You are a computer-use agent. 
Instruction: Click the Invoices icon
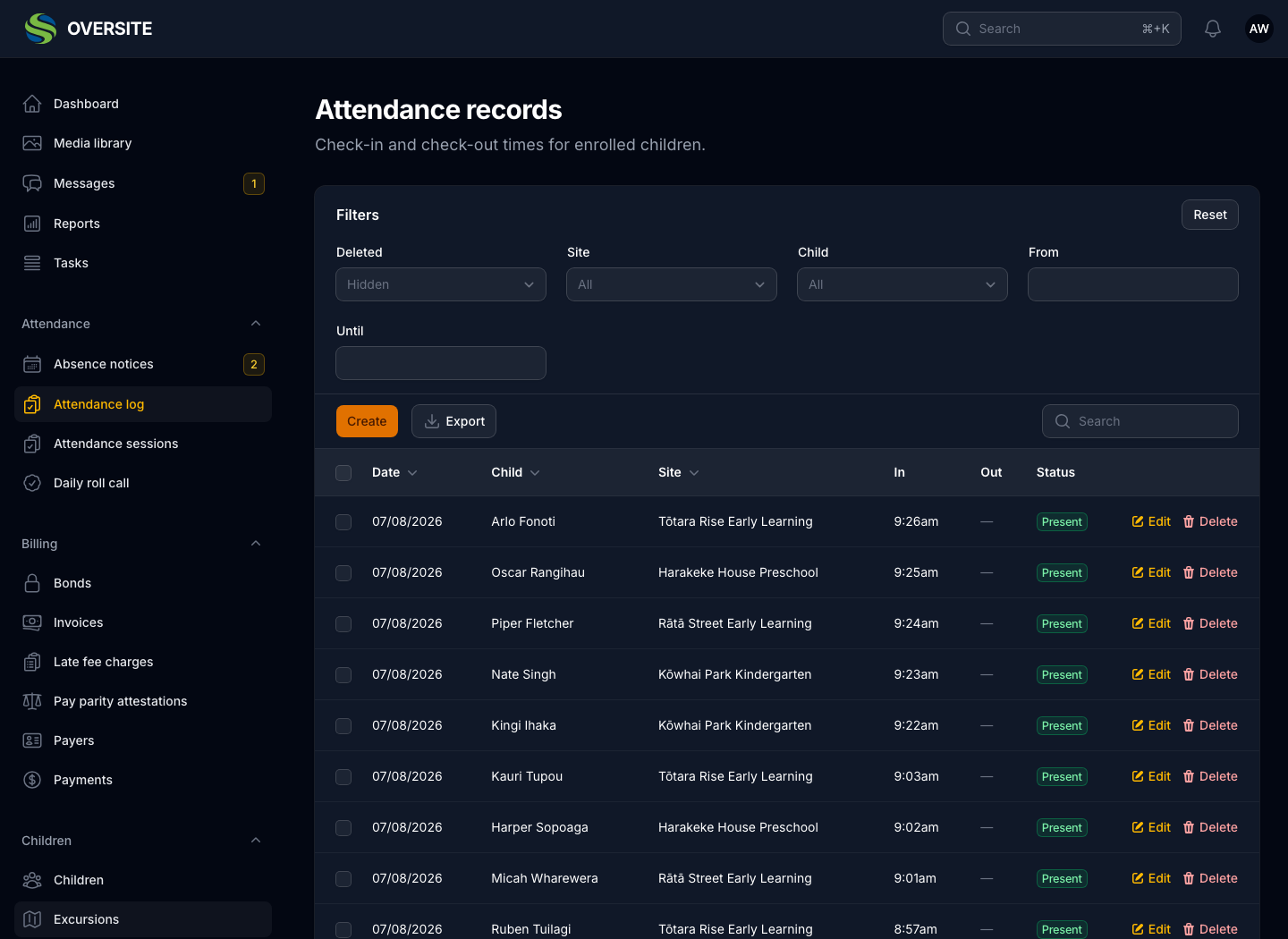tap(32, 622)
